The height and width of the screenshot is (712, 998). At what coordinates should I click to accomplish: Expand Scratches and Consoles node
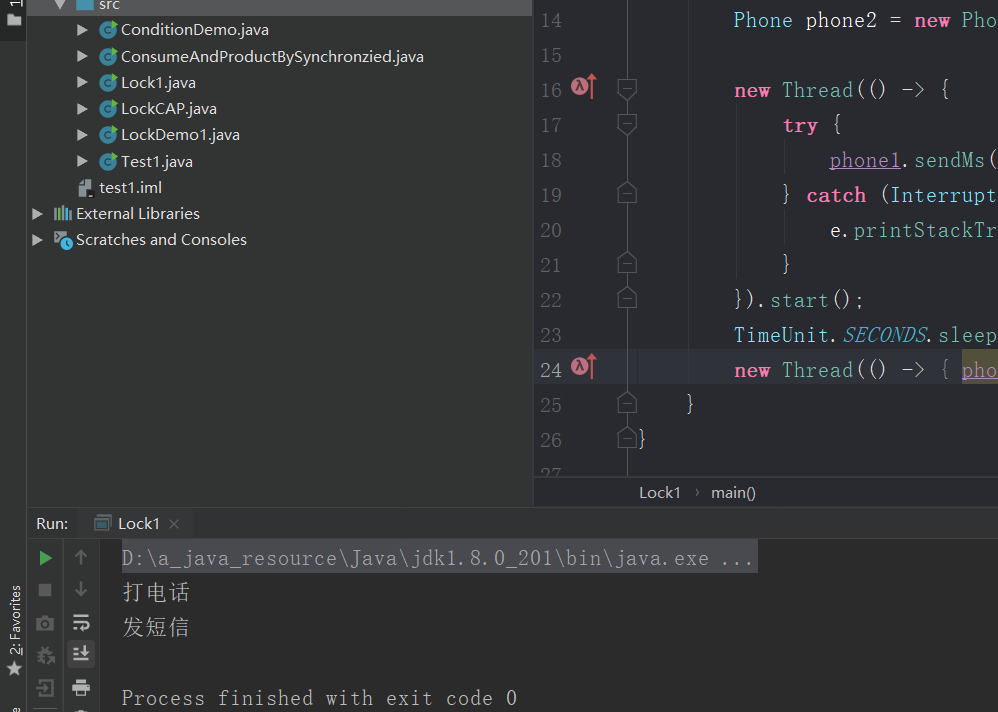(x=38, y=240)
